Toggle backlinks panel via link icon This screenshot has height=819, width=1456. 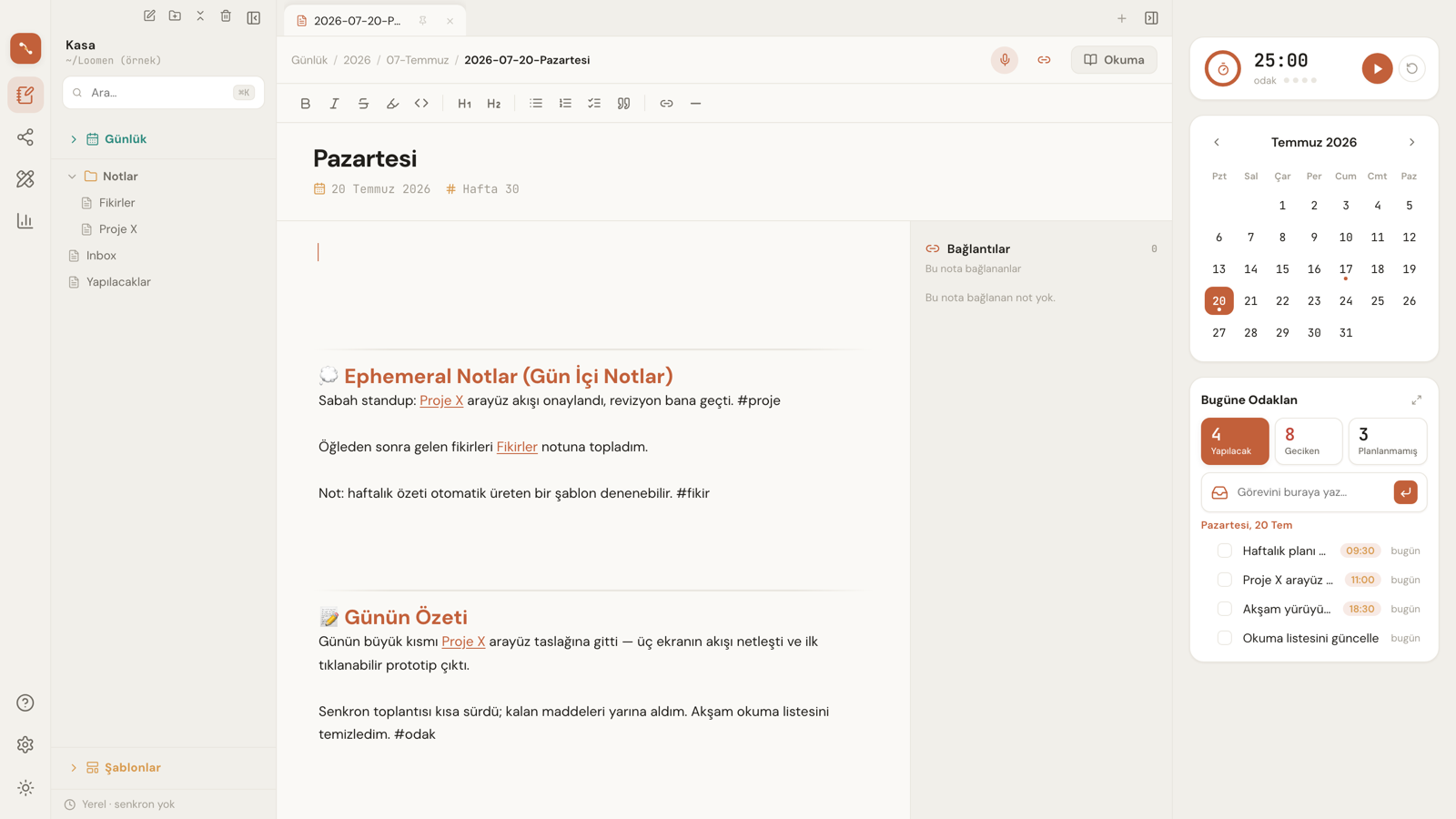[1044, 60]
